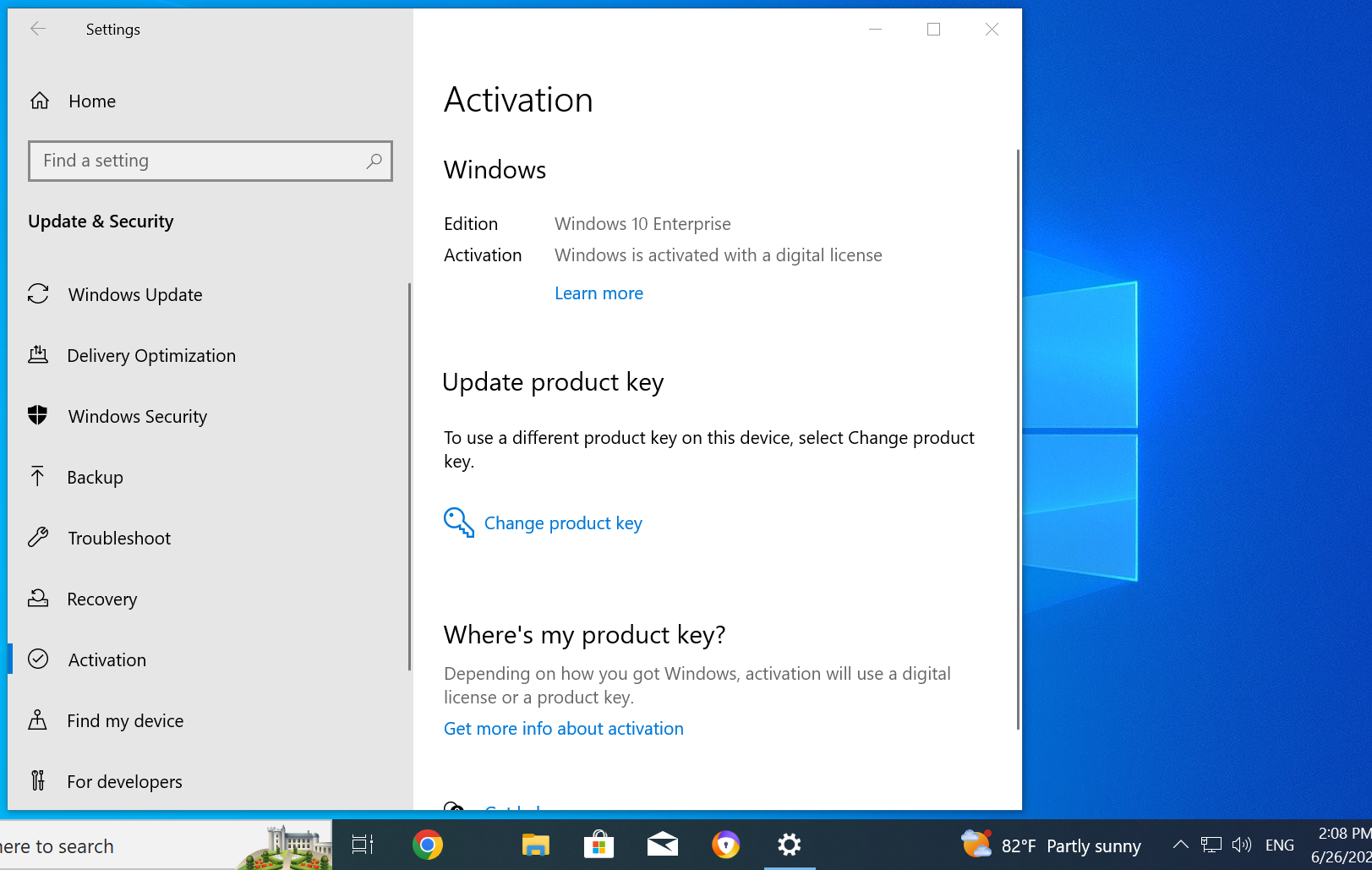The height and width of the screenshot is (870, 1372).
Task: Click the network icon in system tray
Action: [1211, 845]
